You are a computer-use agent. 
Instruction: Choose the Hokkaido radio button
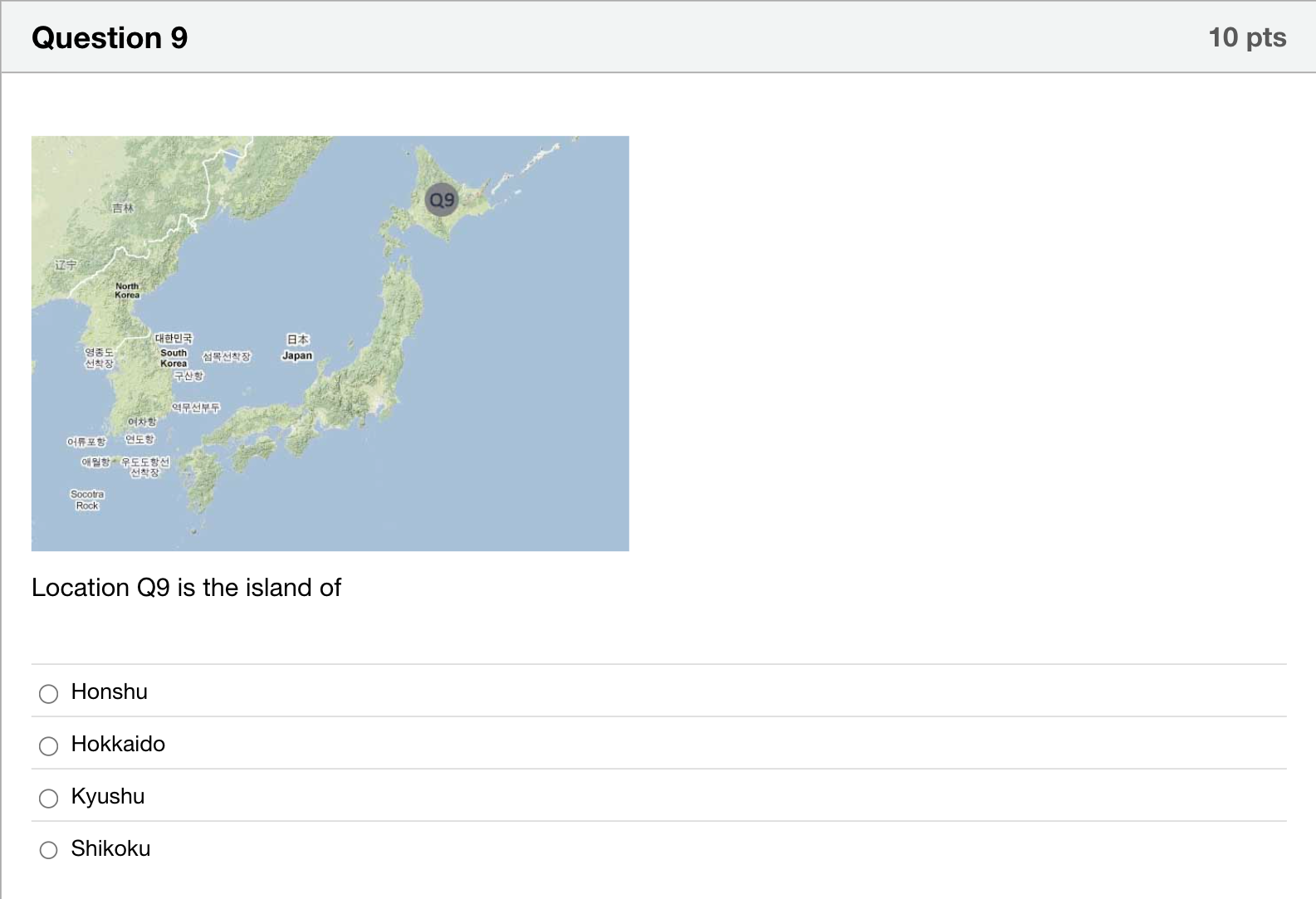pyautogui.click(x=49, y=745)
